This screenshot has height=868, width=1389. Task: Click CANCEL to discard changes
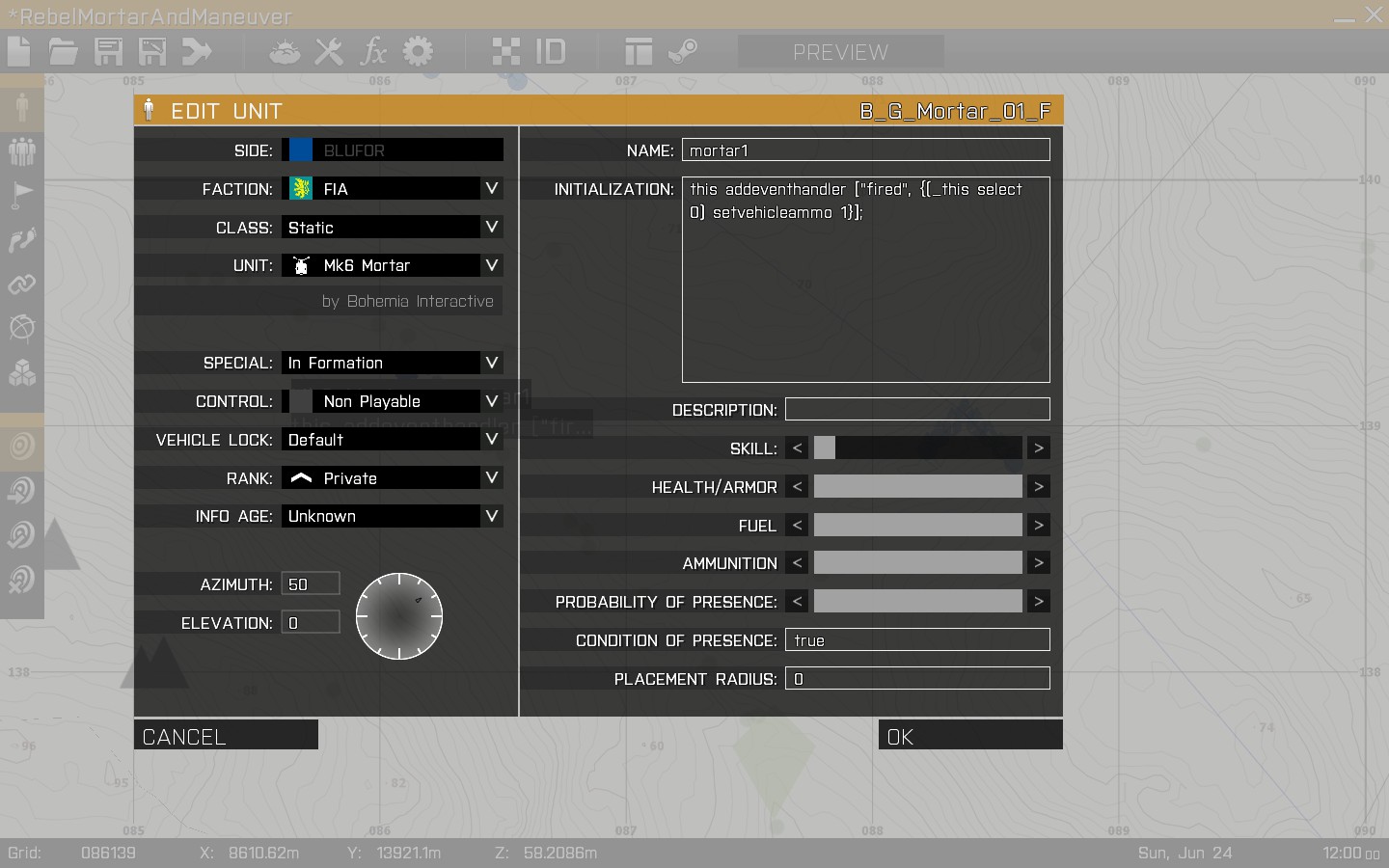226,736
